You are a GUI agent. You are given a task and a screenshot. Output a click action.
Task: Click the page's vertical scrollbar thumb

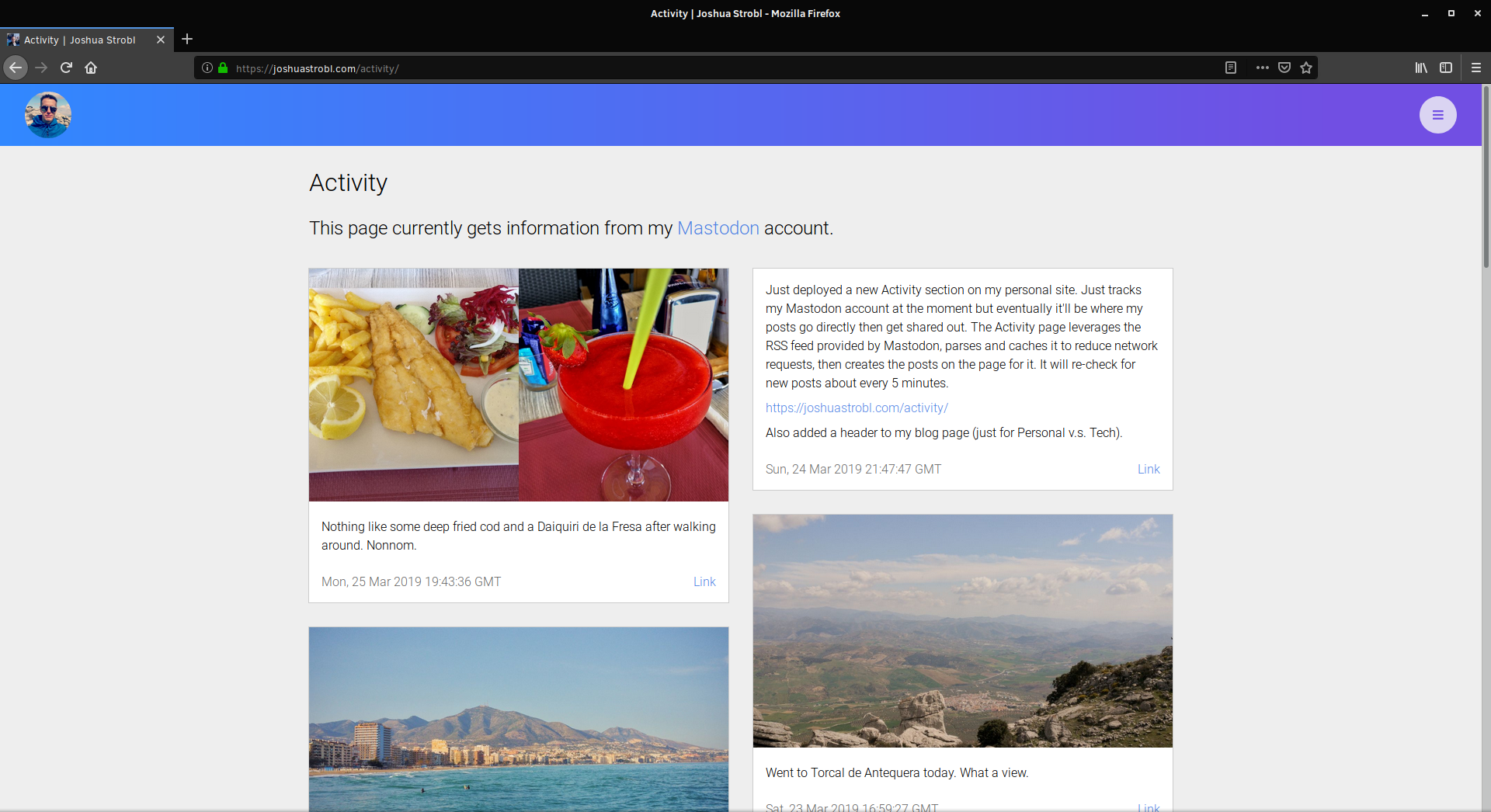1486,177
